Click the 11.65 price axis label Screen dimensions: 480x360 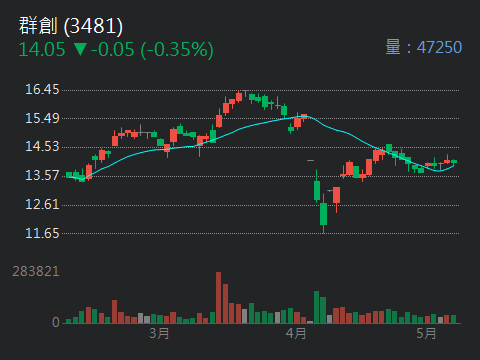[x=42, y=233]
